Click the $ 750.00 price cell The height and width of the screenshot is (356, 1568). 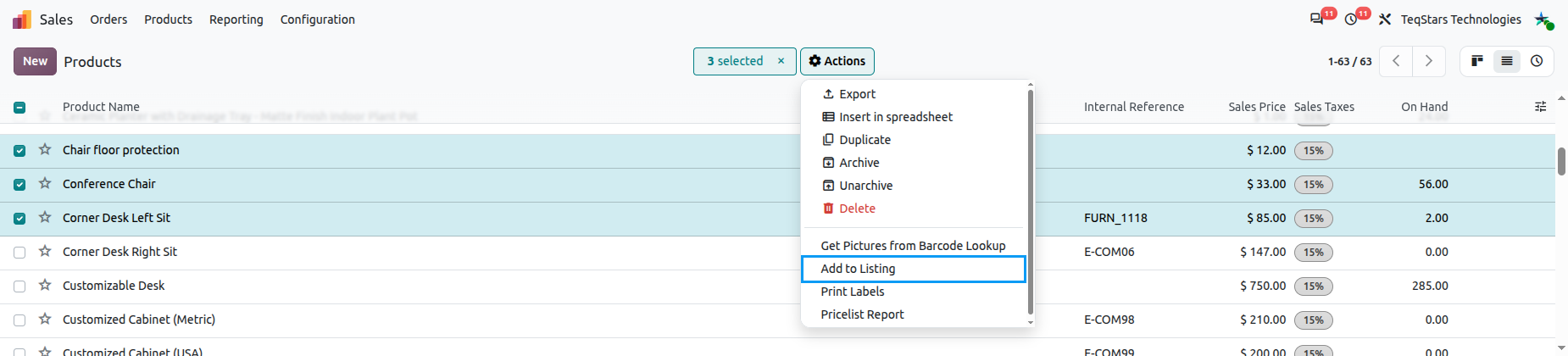coord(1263,286)
